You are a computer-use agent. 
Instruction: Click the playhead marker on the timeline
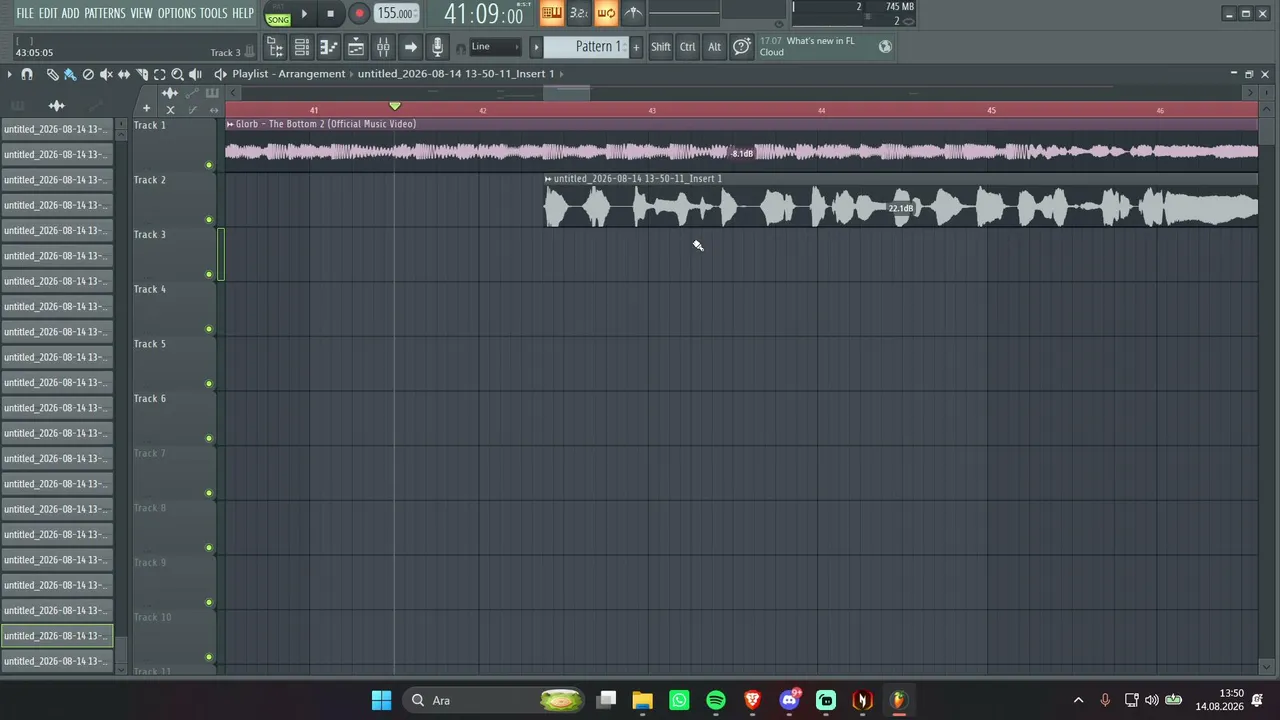click(x=395, y=106)
